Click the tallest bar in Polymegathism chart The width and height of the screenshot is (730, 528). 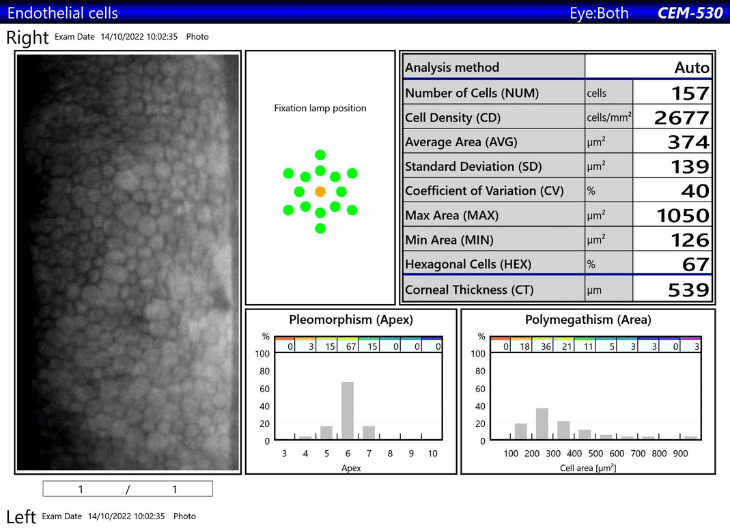[541, 423]
